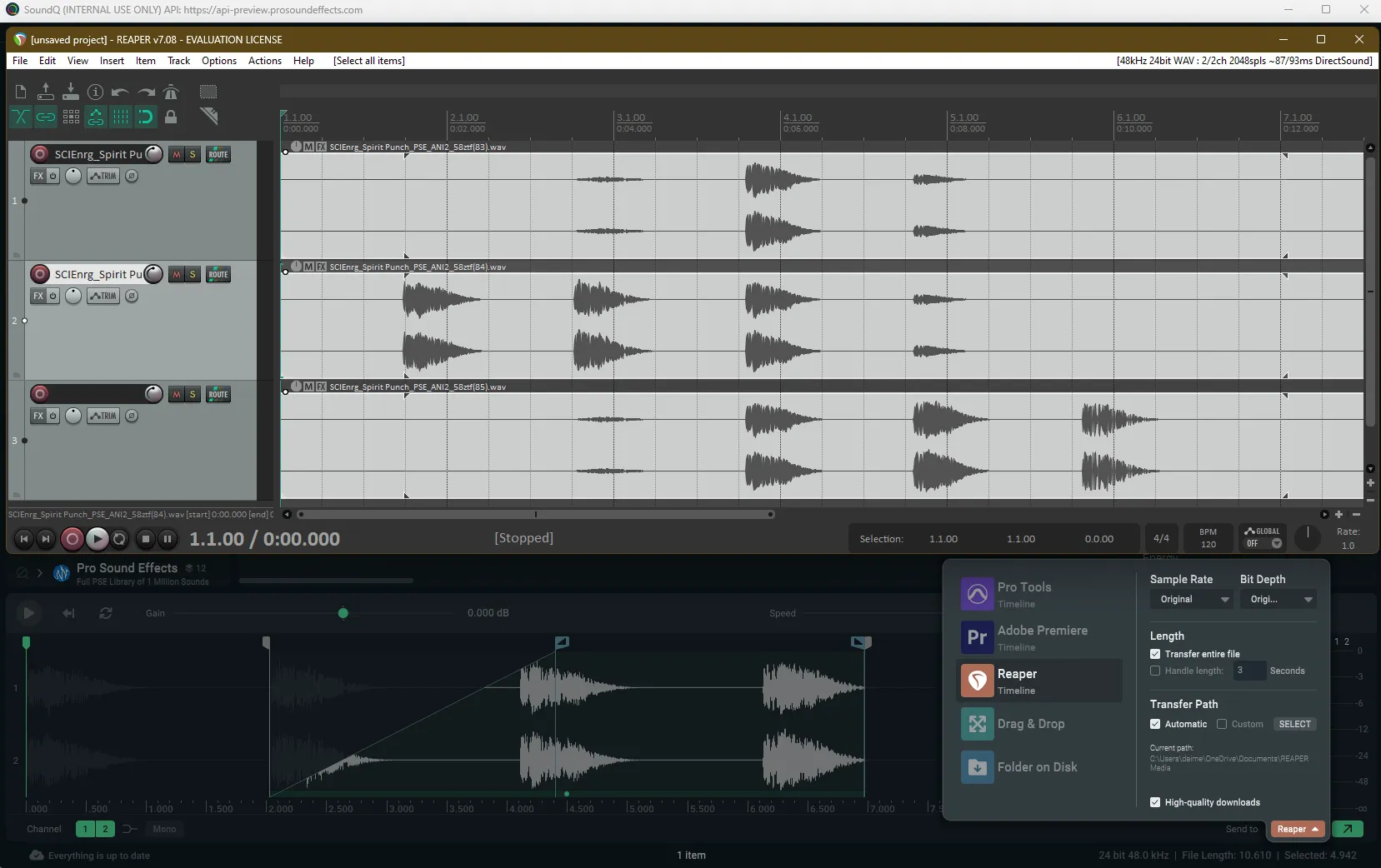Open the Options menu
1381x868 pixels.
219,61
